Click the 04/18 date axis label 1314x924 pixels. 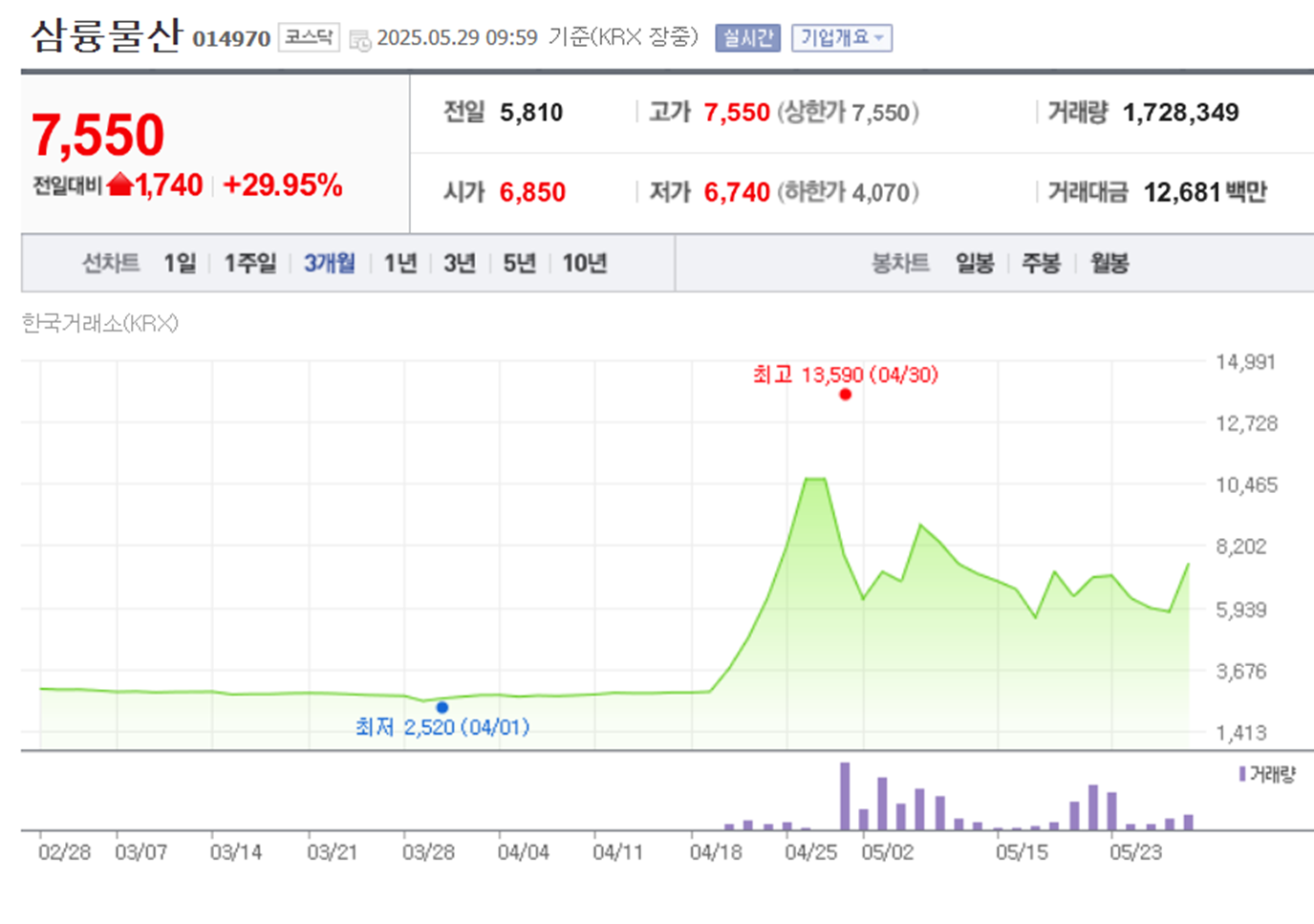[x=715, y=851]
